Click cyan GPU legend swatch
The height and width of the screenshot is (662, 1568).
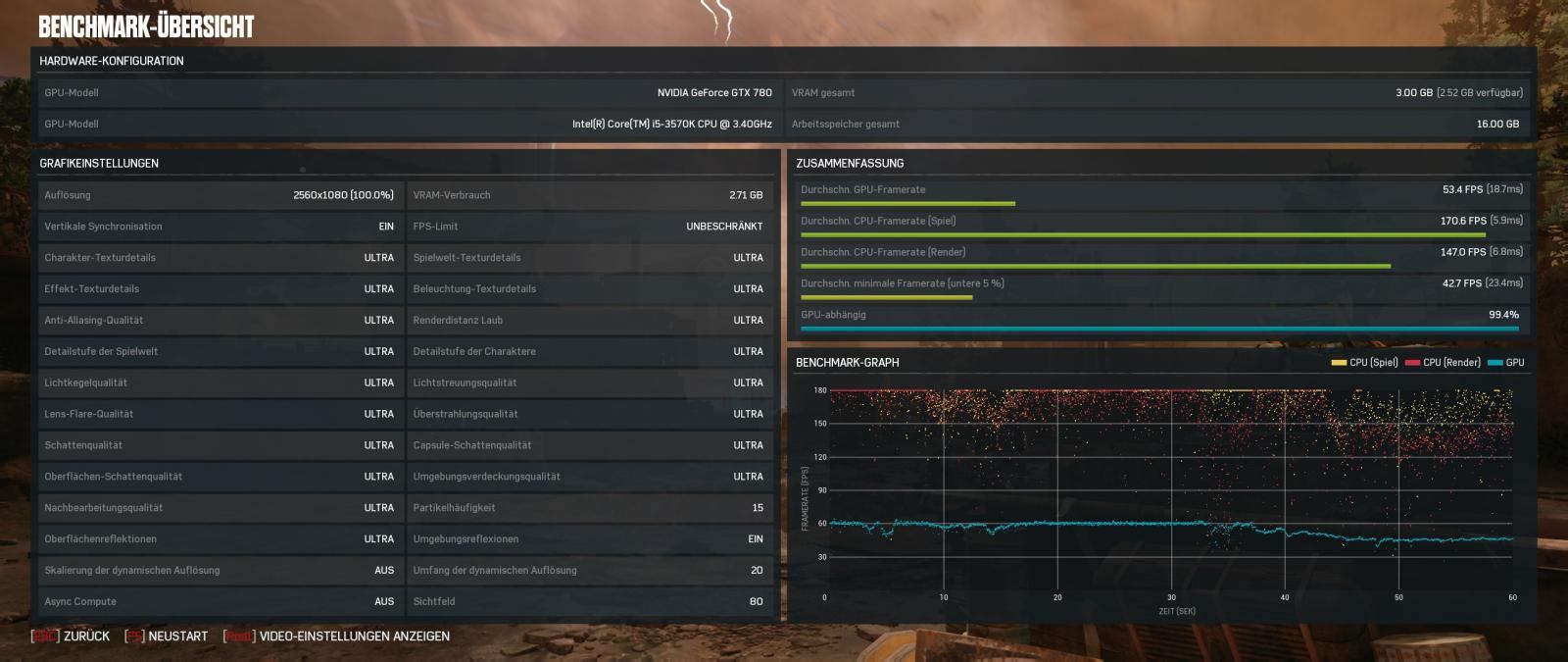(x=1494, y=363)
